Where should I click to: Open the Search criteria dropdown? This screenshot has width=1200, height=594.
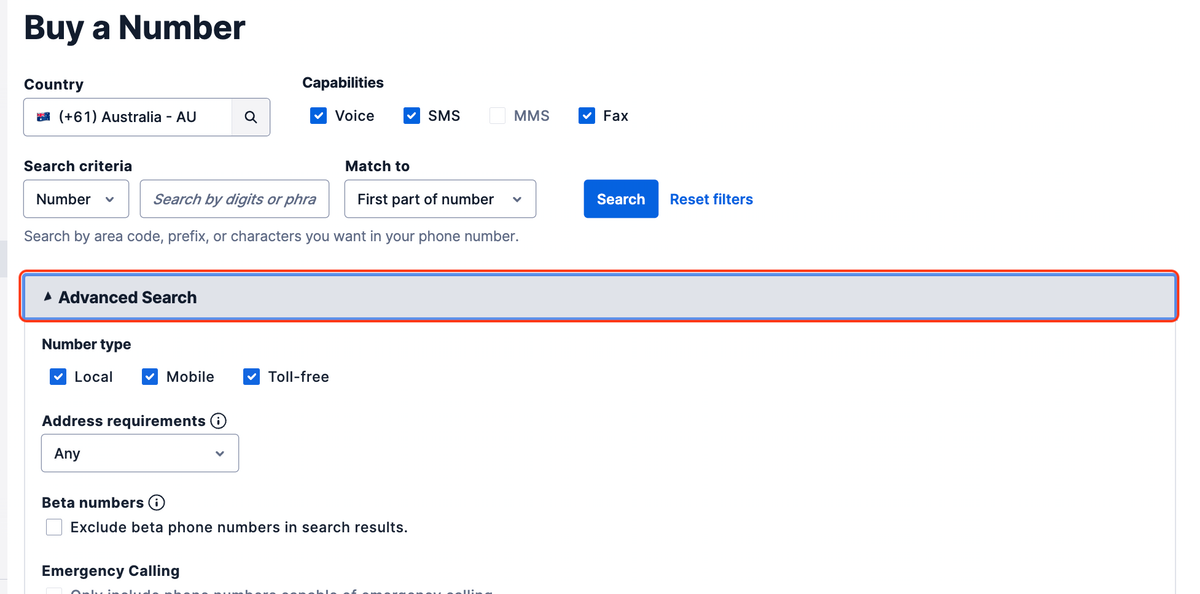(75, 199)
